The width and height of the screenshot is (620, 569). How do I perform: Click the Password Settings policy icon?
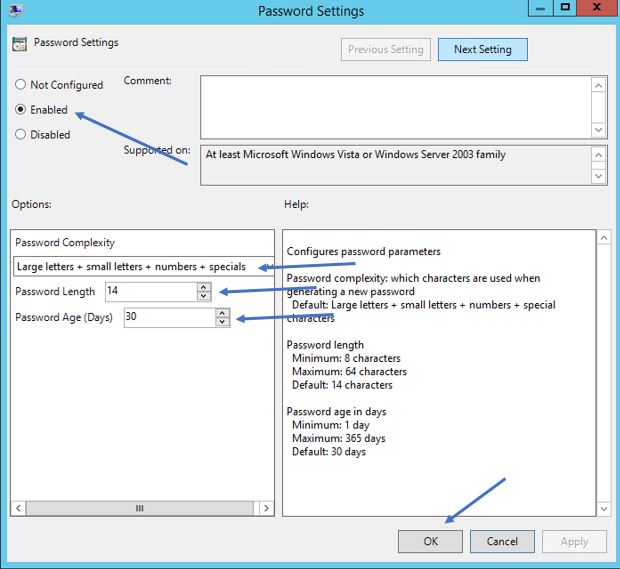pyautogui.click(x=19, y=43)
